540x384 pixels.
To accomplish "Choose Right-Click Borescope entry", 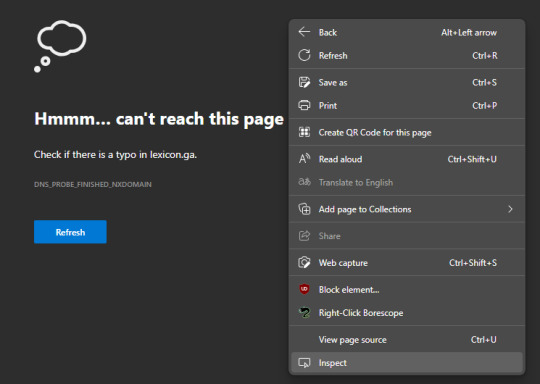I will (x=407, y=313).
